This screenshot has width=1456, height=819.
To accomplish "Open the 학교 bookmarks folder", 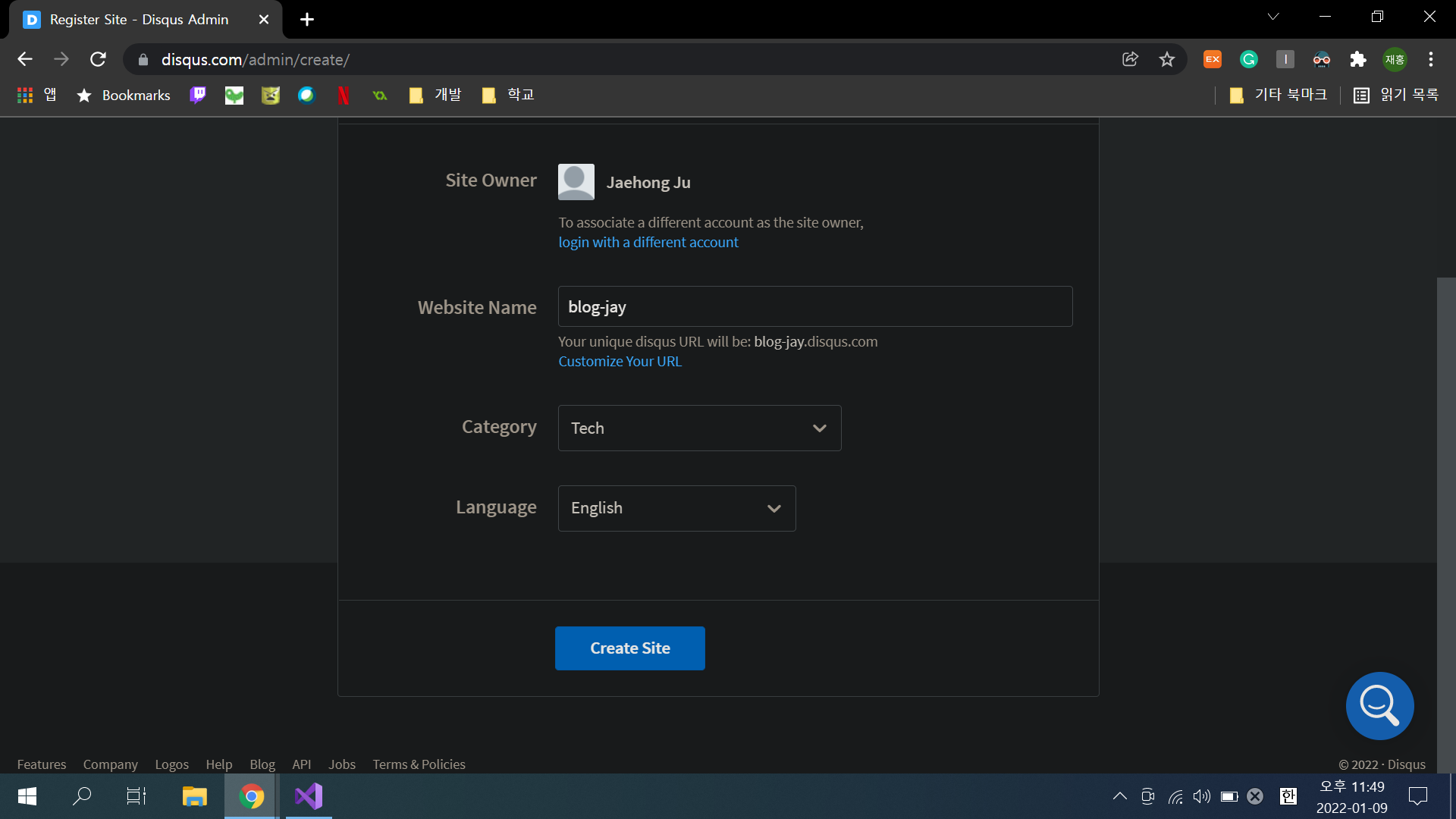I will (508, 95).
